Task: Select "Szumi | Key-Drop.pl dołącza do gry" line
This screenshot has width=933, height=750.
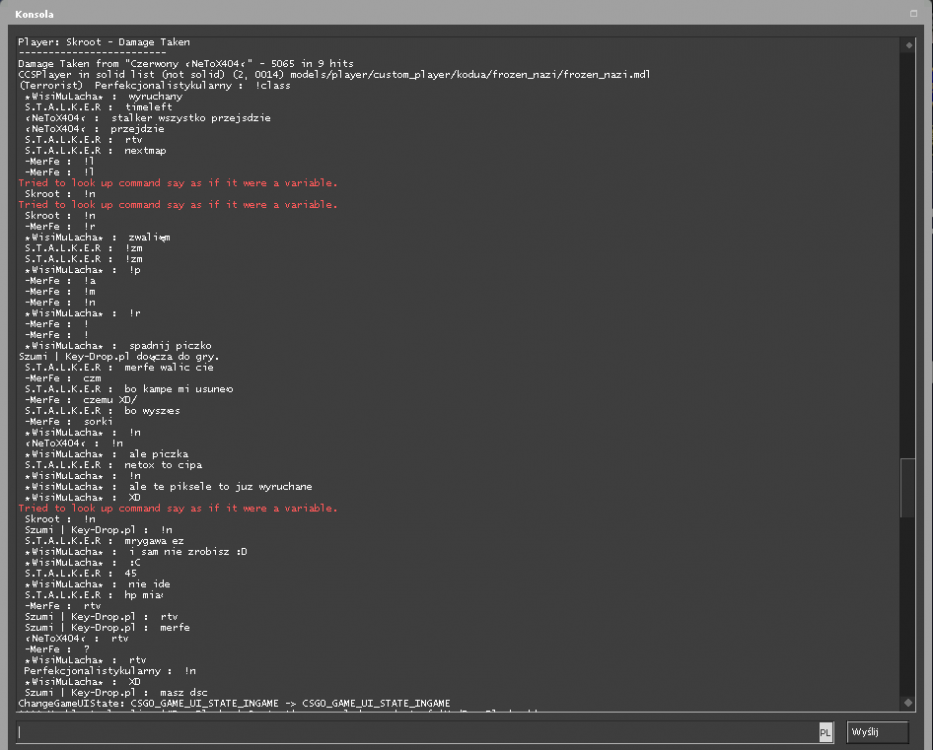Action: (x=119, y=357)
